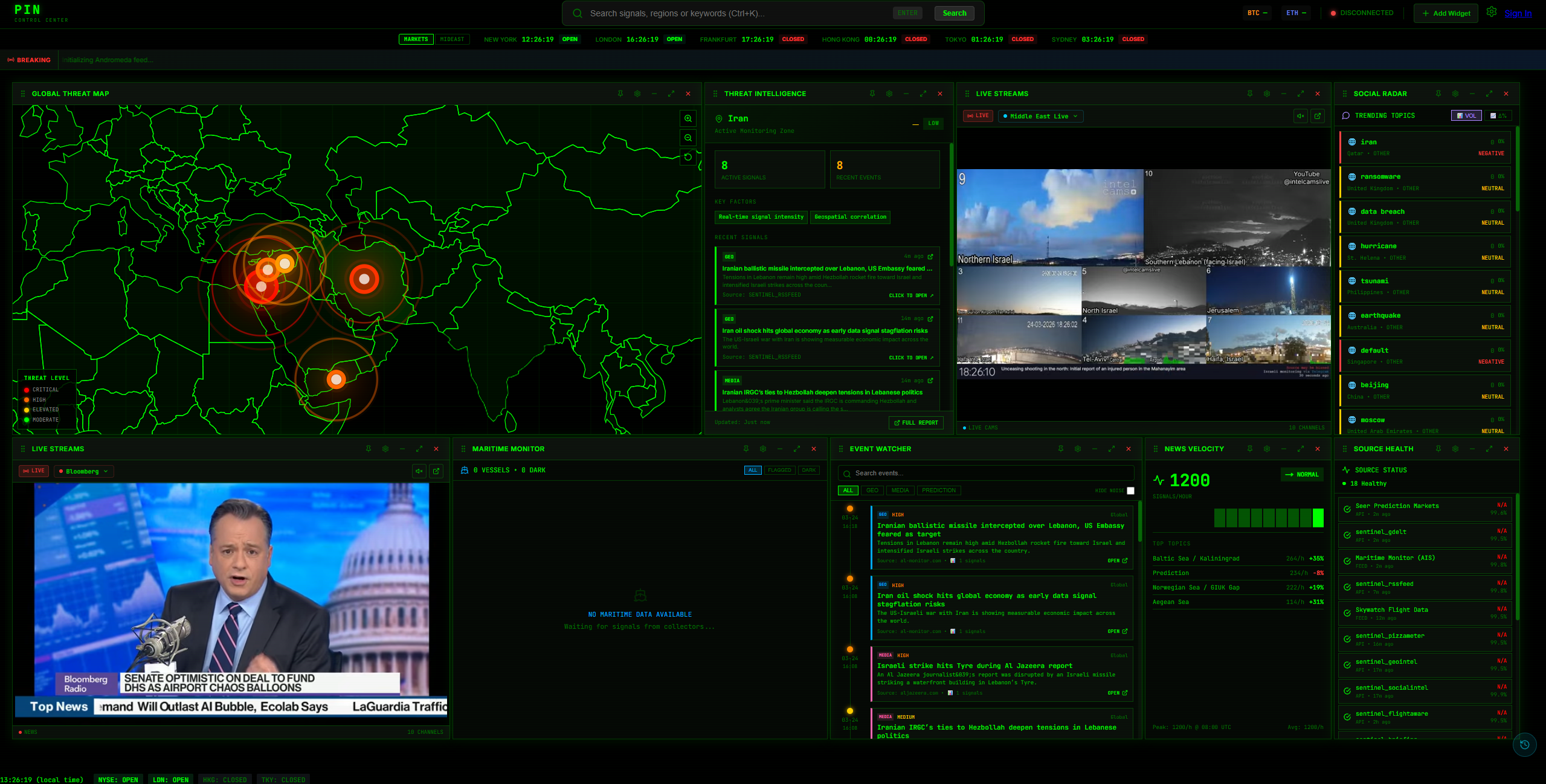Click the search magnifier in the top bar
The height and width of the screenshot is (784, 1546).
pyautogui.click(x=578, y=13)
